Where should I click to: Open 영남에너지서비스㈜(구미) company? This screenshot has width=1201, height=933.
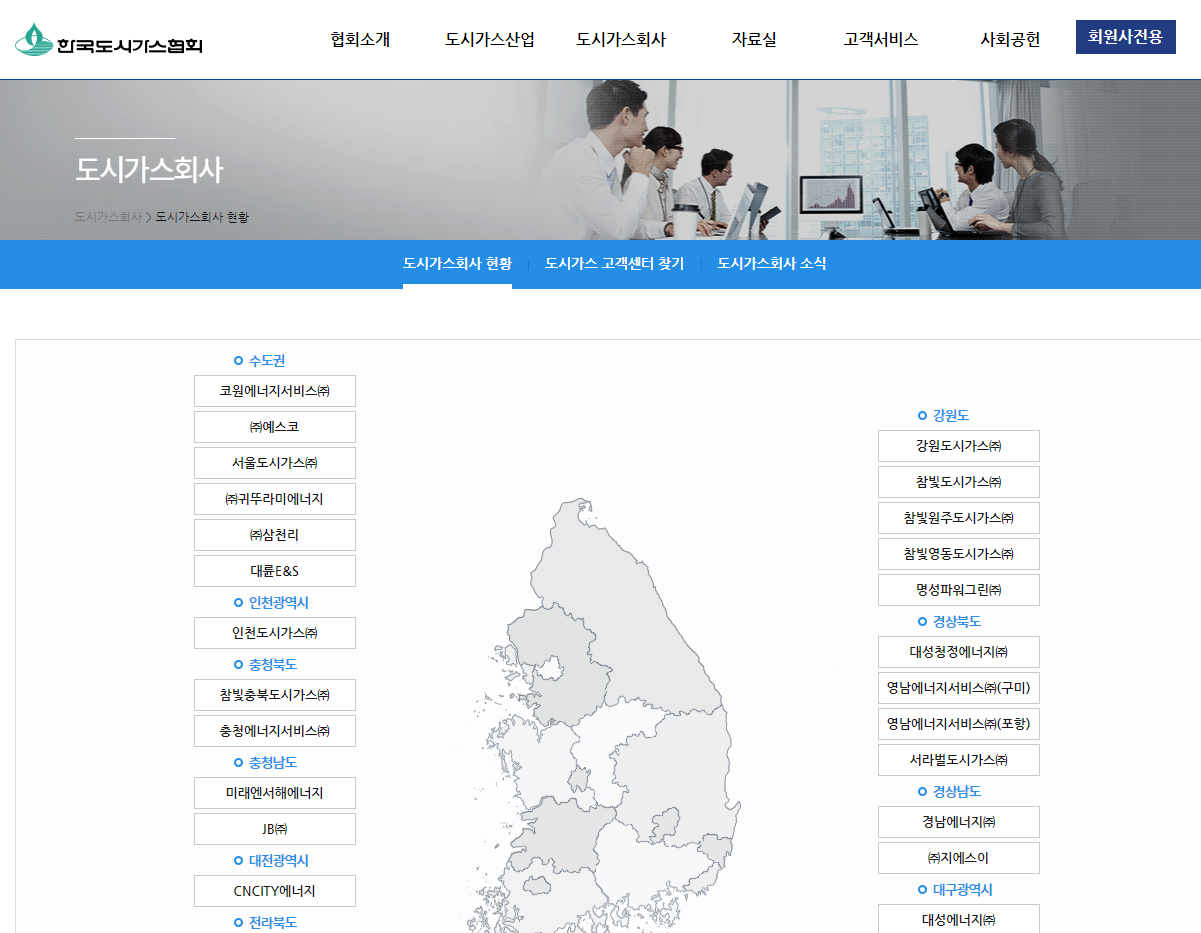(x=959, y=688)
